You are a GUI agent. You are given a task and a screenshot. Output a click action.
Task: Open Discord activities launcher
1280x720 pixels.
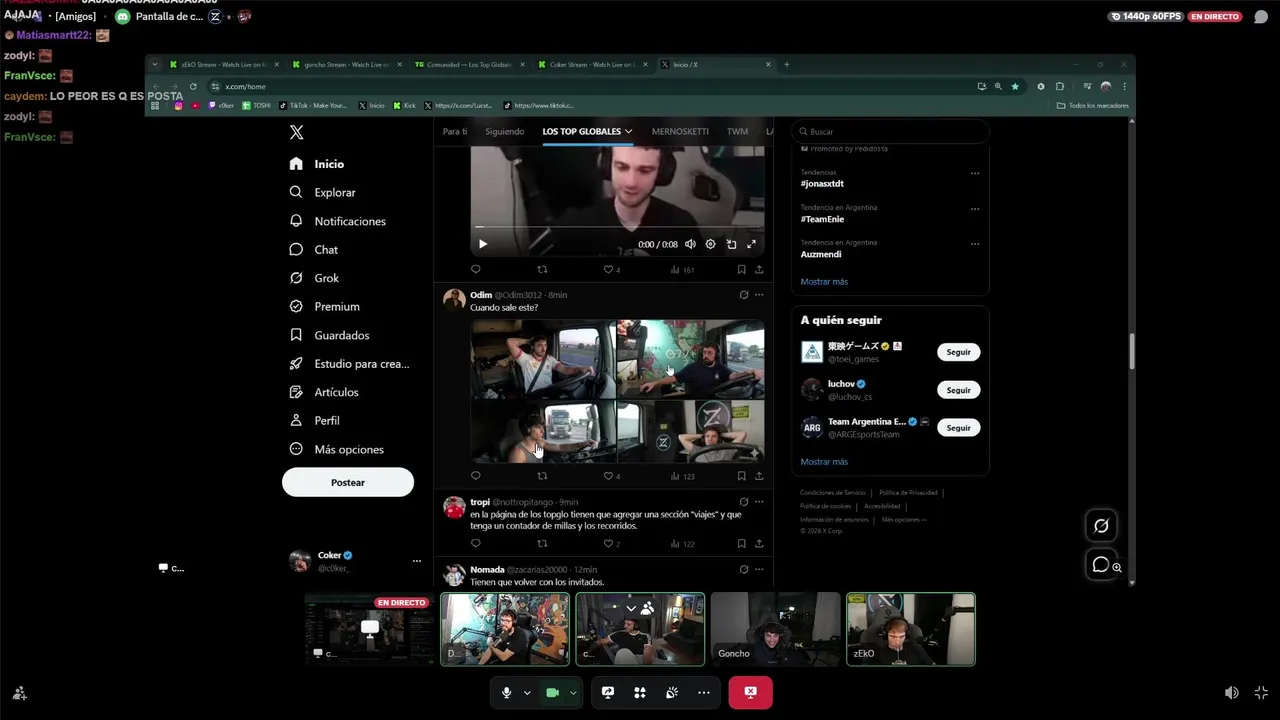pos(640,692)
